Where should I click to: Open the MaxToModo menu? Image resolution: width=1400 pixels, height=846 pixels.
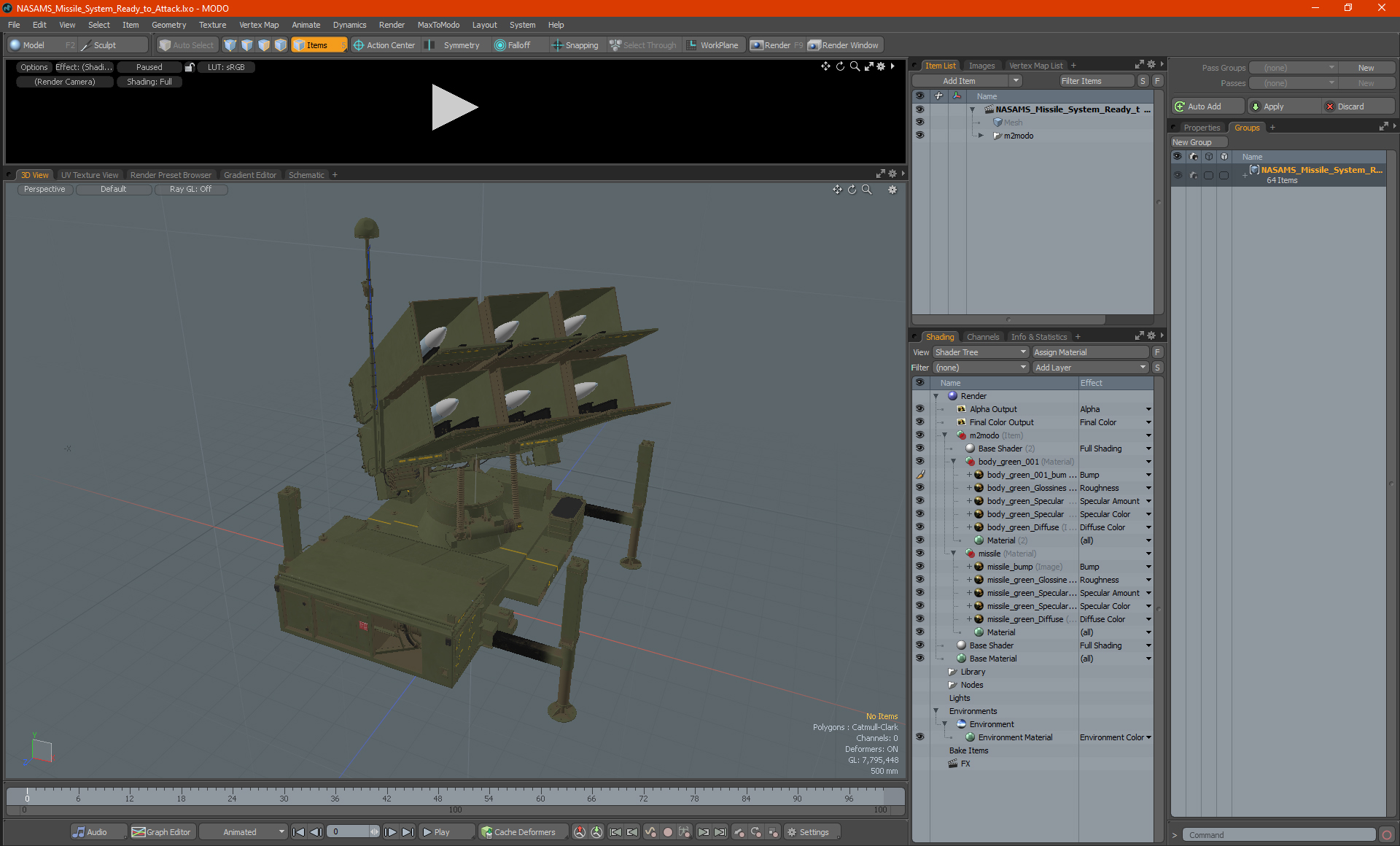(x=438, y=25)
